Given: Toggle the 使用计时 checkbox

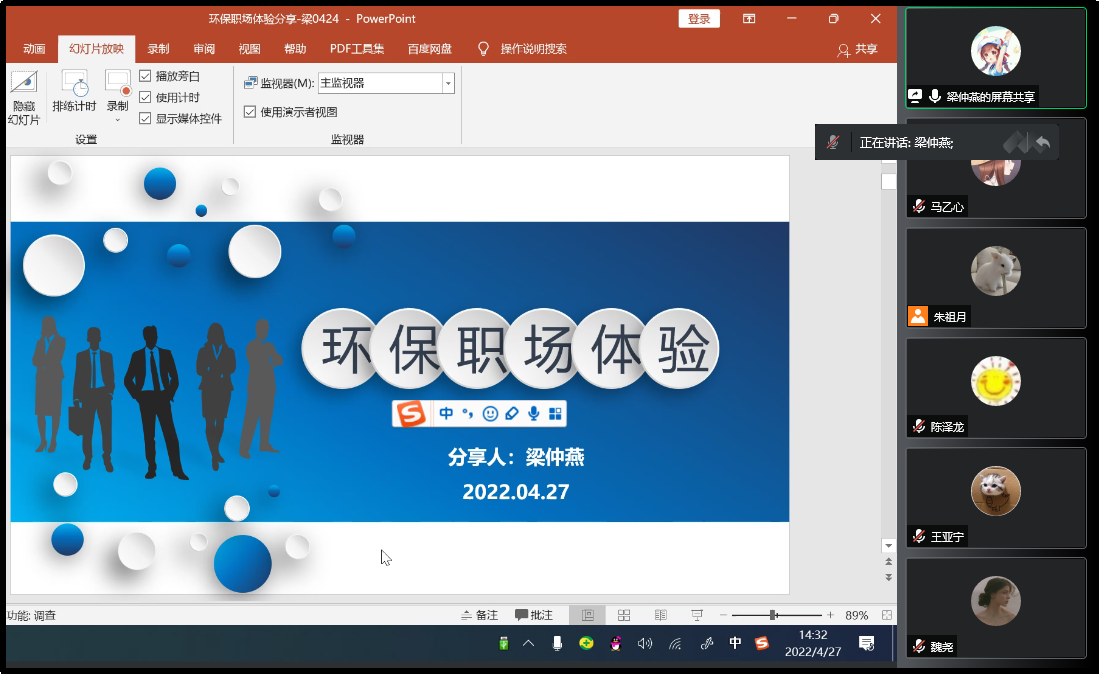Looking at the screenshot, I should (x=146, y=97).
